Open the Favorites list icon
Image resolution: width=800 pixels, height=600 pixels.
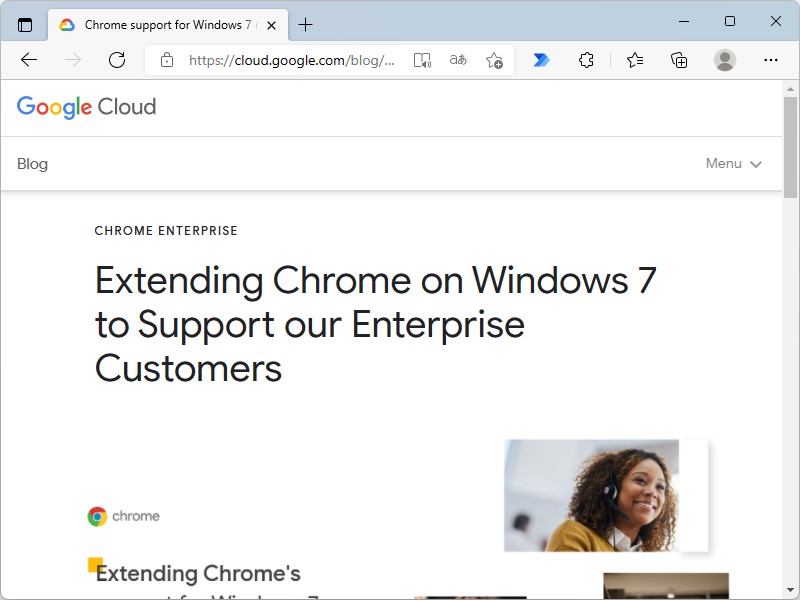point(634,60)
